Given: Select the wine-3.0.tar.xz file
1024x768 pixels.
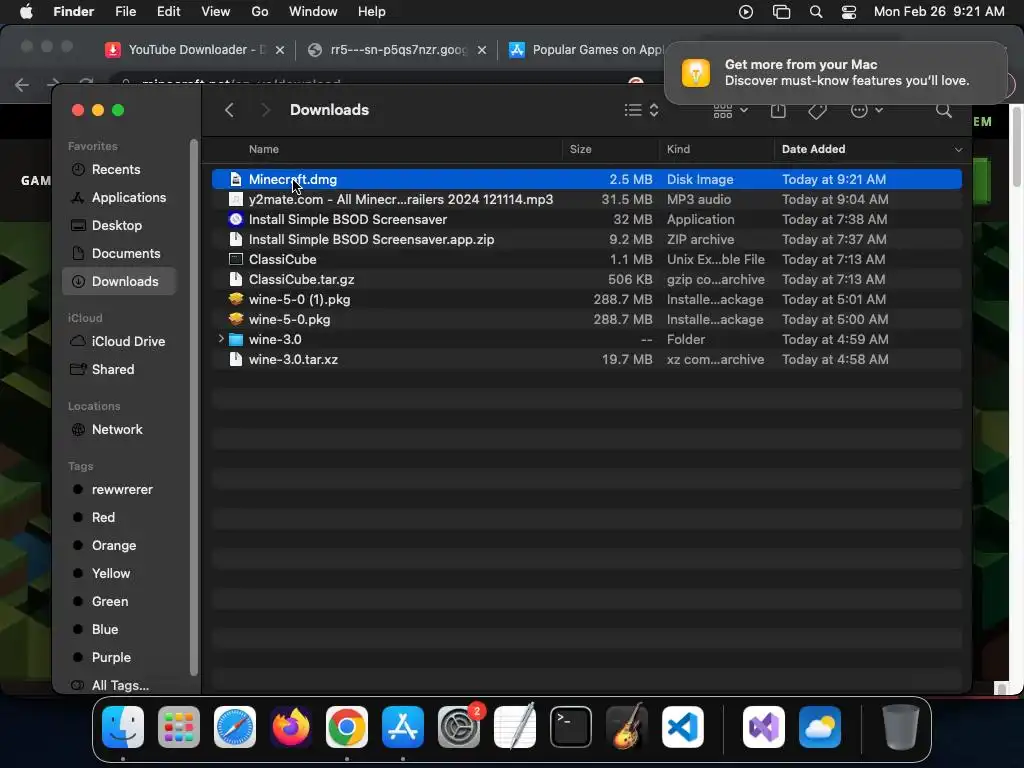Looking at the screenshot, I should (x=586, y=360).
